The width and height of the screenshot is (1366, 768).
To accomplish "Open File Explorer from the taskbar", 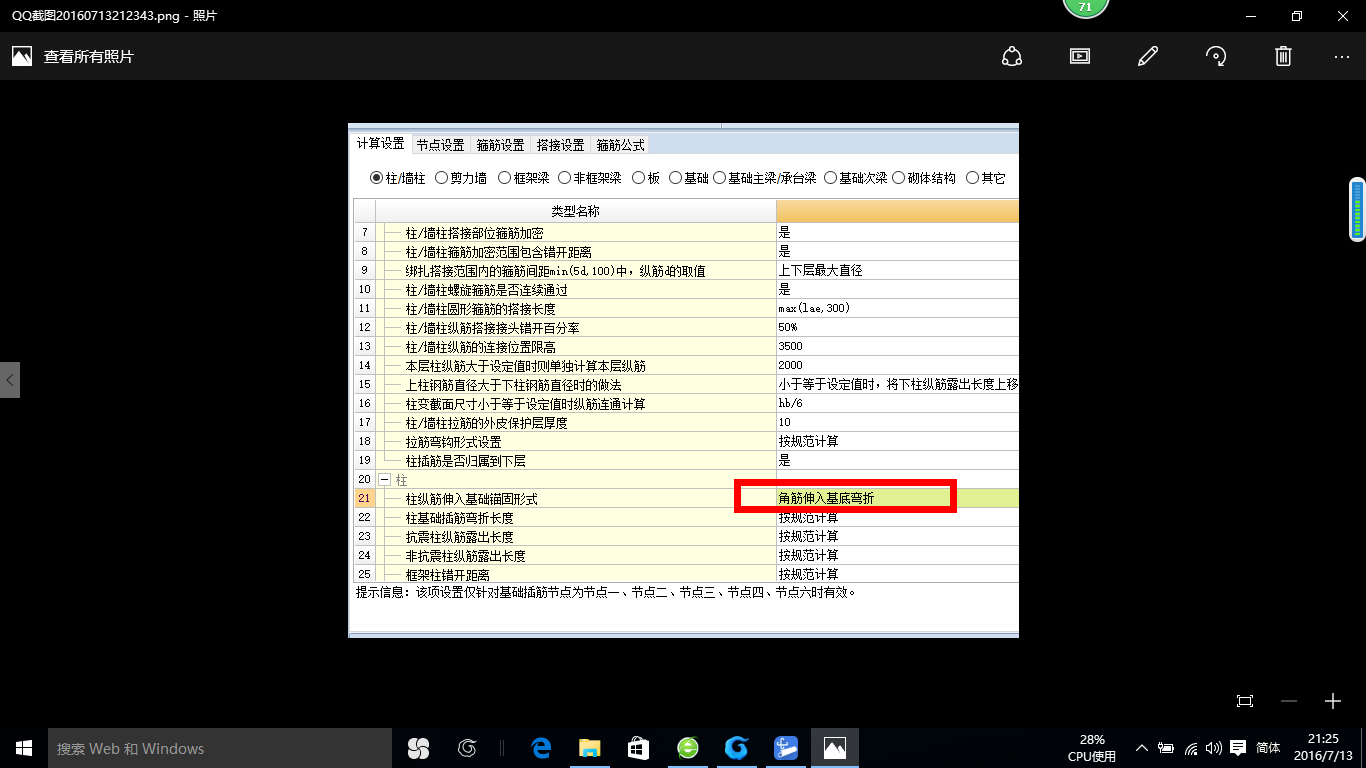I will pyautogui.click(x=589, y=748).
